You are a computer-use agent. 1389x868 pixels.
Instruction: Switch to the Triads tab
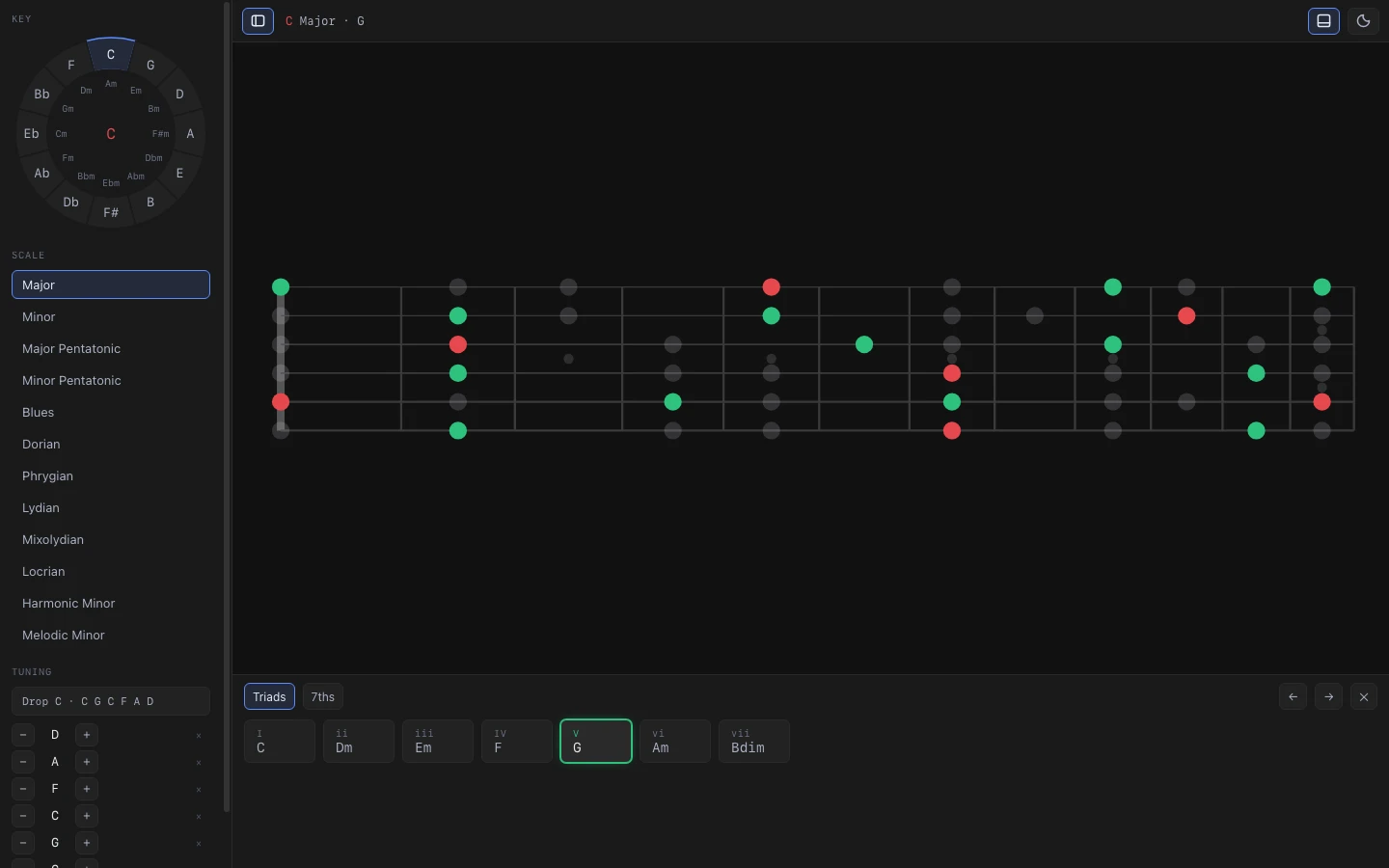[269, 696]
